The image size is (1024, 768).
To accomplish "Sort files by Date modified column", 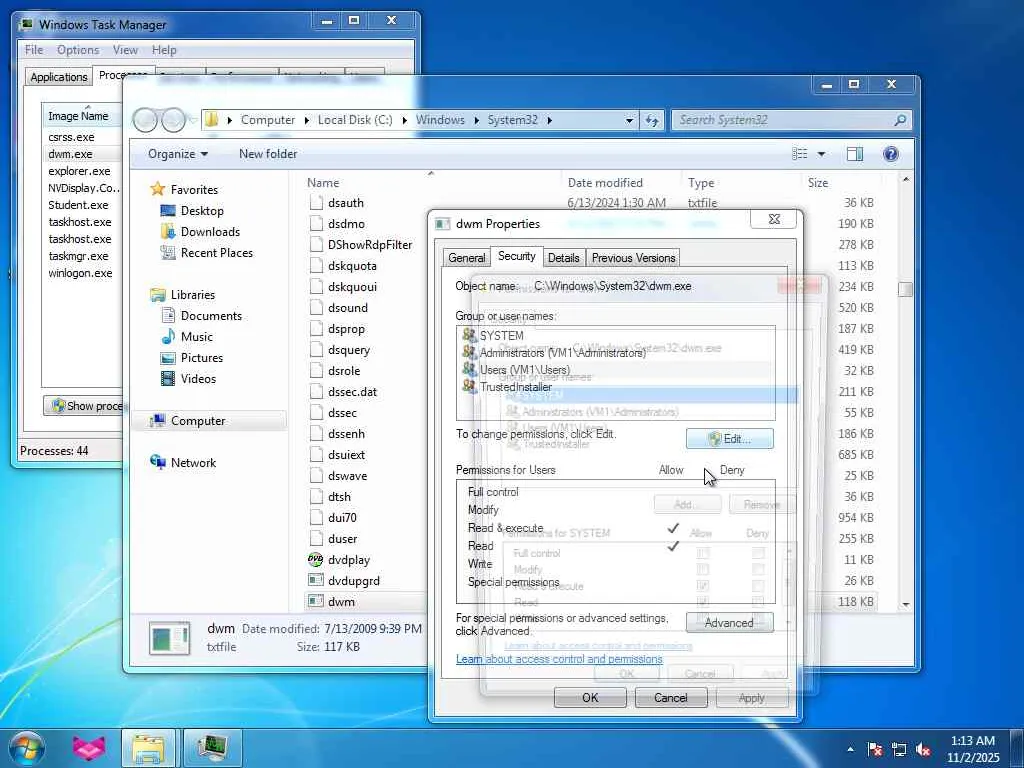I will (621, 183).
